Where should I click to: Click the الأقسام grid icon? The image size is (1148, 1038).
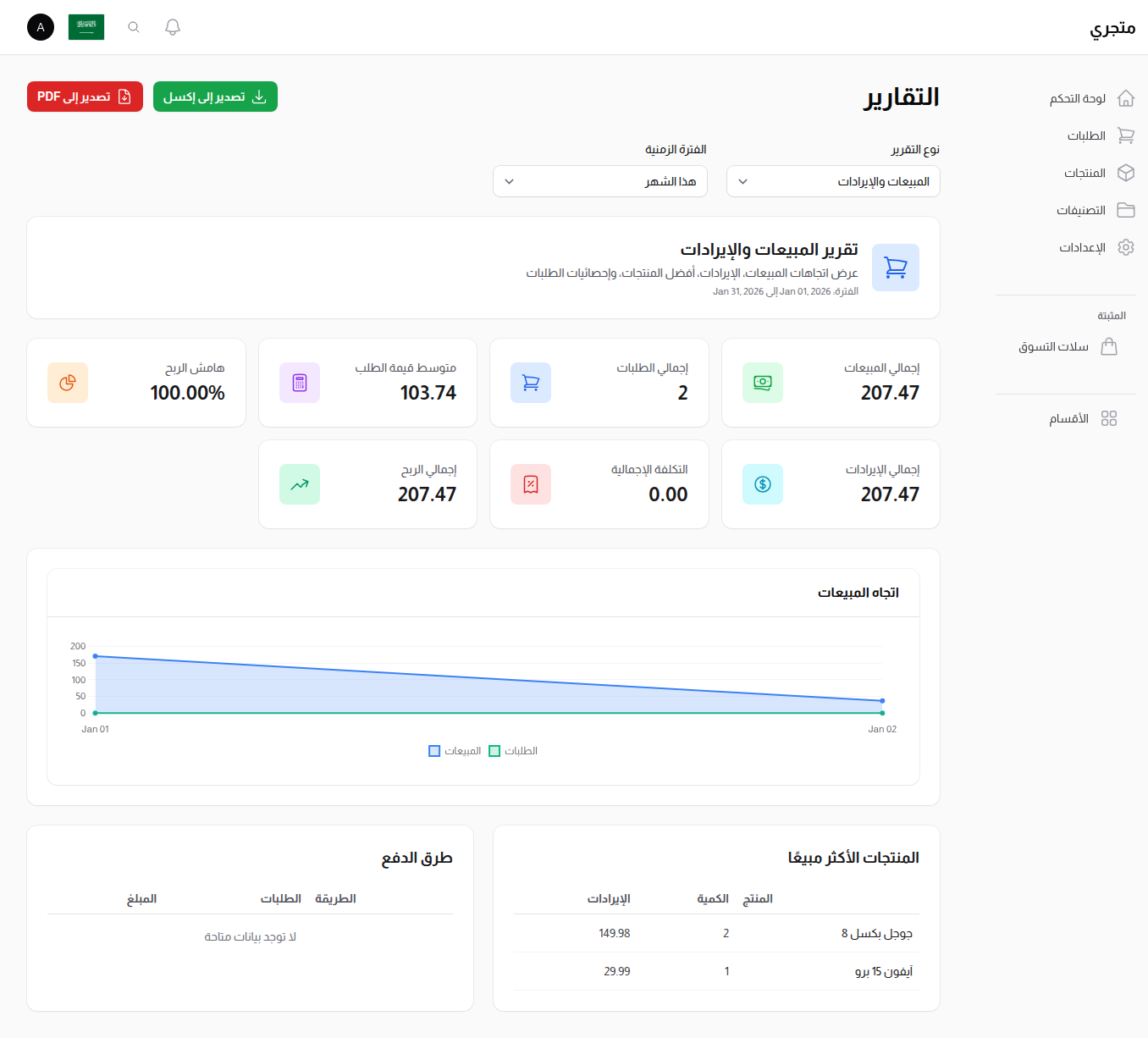pyautogui.click(x=1110, y=417)
